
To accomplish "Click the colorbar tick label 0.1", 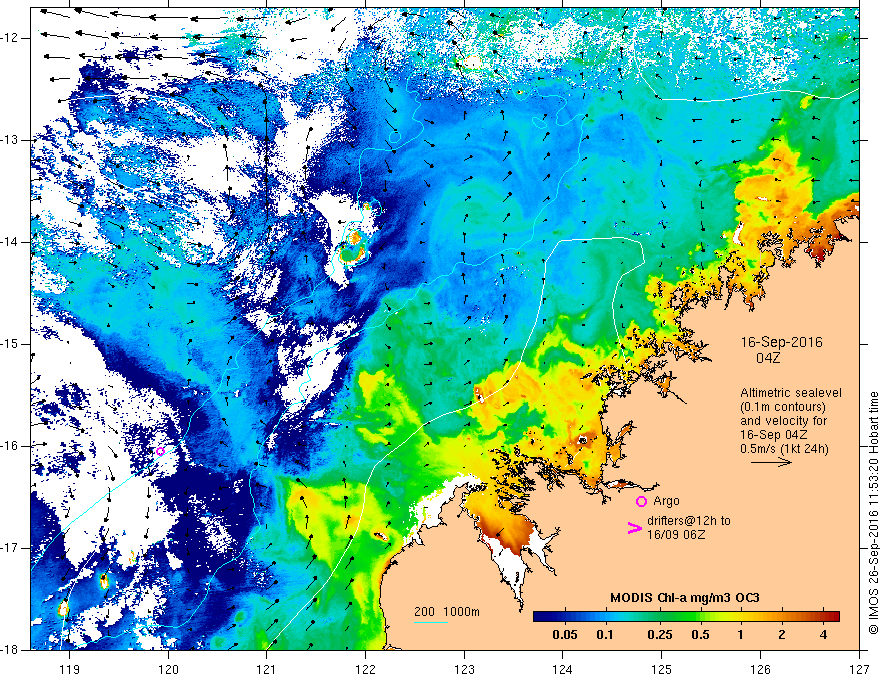I will pos(604,635).
